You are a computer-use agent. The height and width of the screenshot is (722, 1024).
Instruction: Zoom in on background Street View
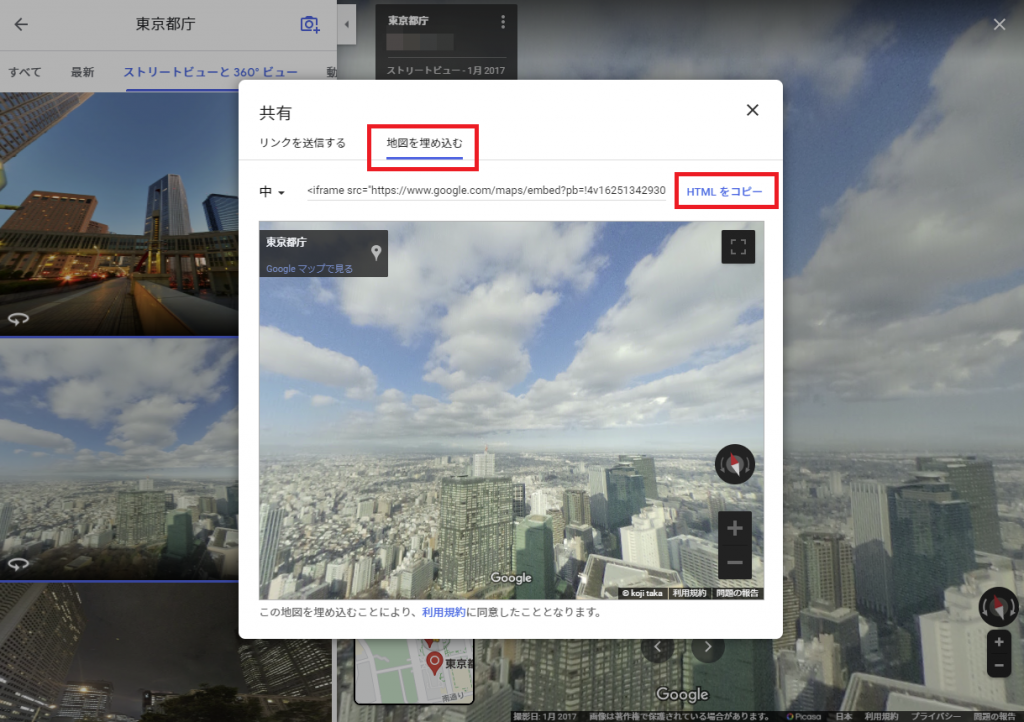pos(999,642)
